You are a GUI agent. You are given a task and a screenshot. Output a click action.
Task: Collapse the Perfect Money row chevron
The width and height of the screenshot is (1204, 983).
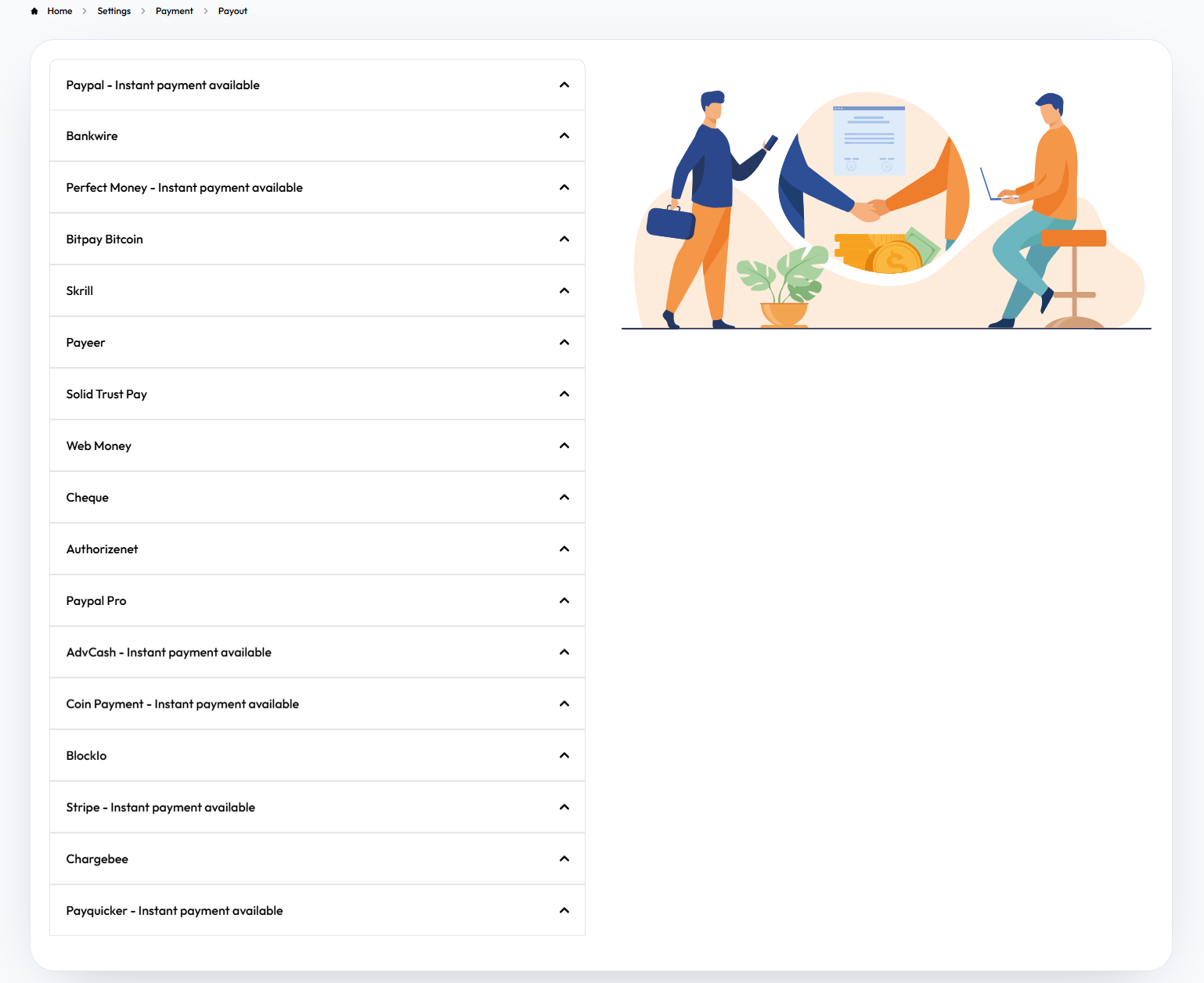coord(564,188)
